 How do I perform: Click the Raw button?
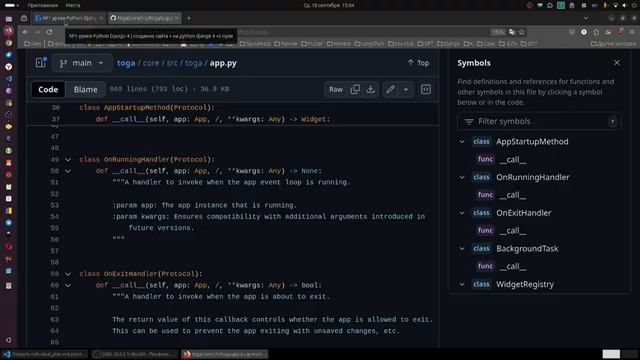[x=336, y=89]
